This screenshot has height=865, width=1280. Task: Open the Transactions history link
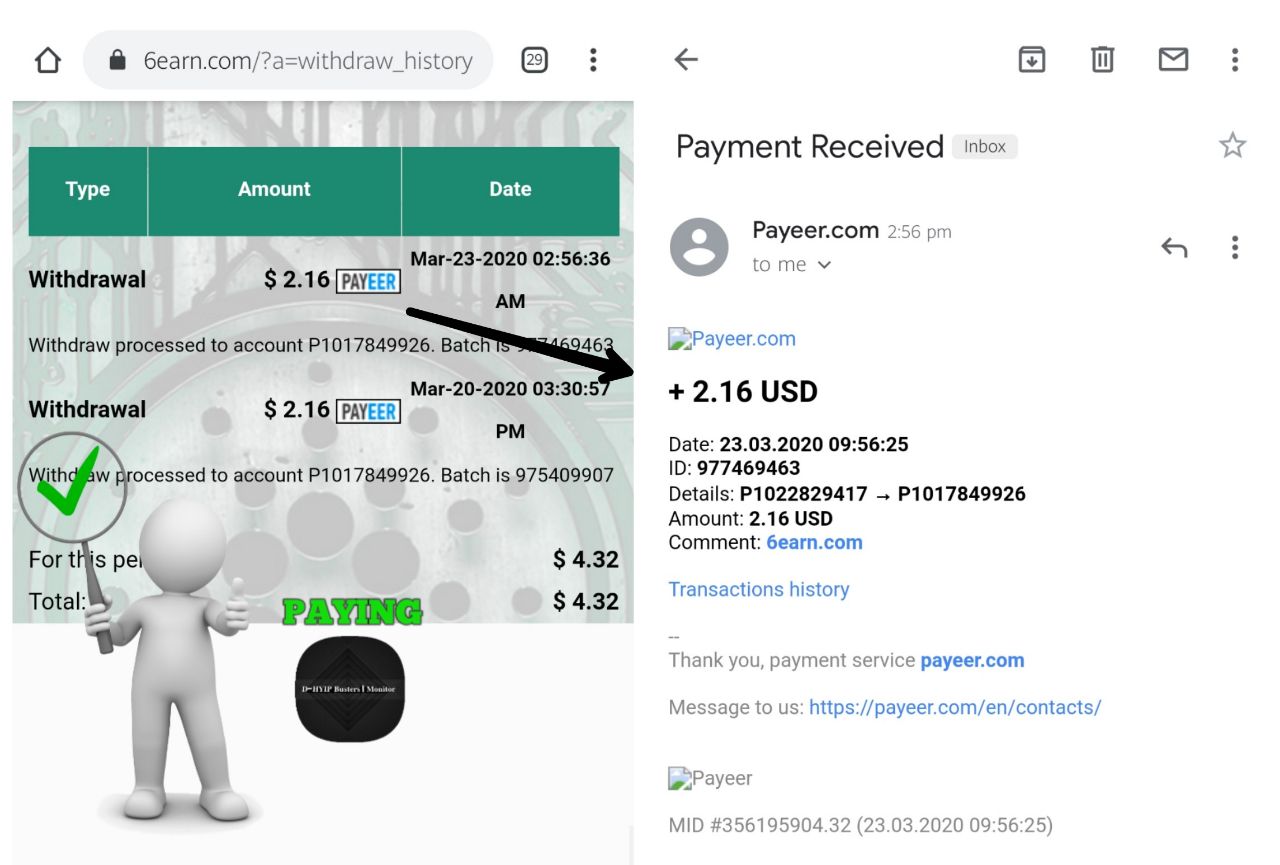[758, 589]
